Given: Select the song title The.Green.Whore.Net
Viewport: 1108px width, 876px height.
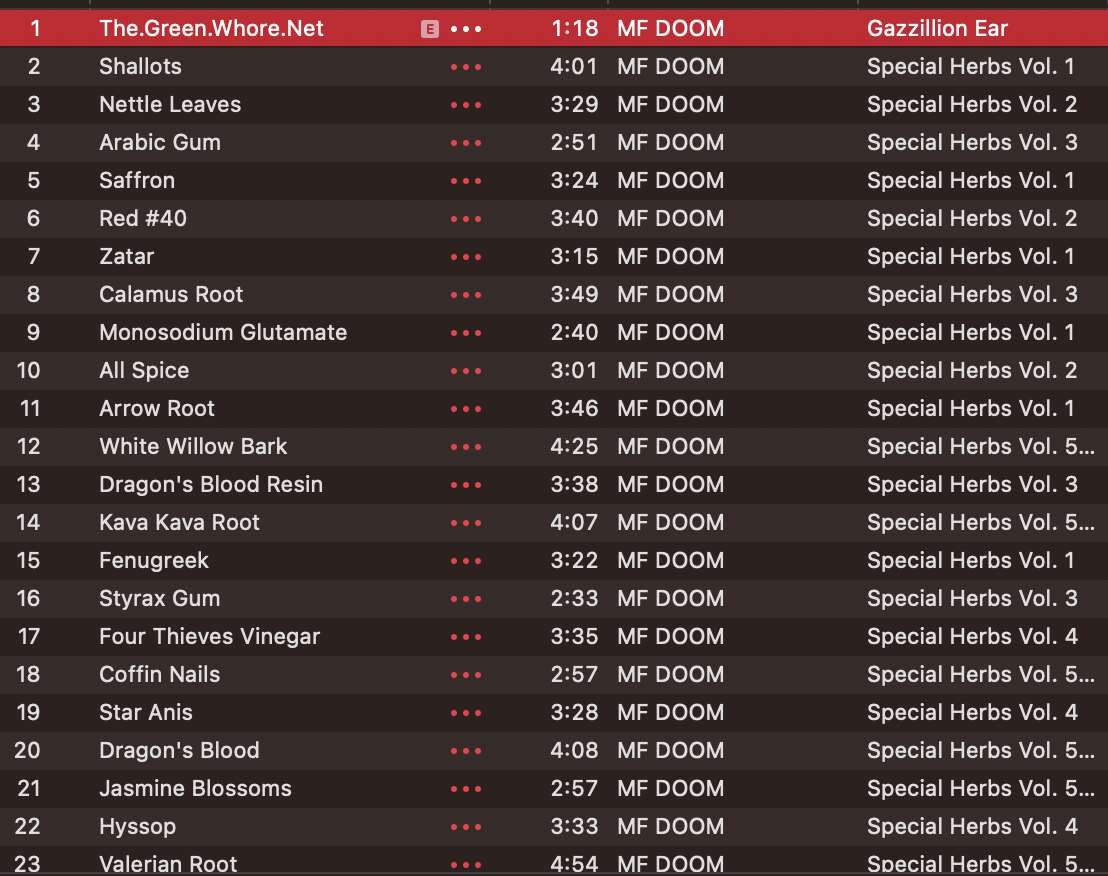Looking at the screenshot, I should [x=211, y=28].
